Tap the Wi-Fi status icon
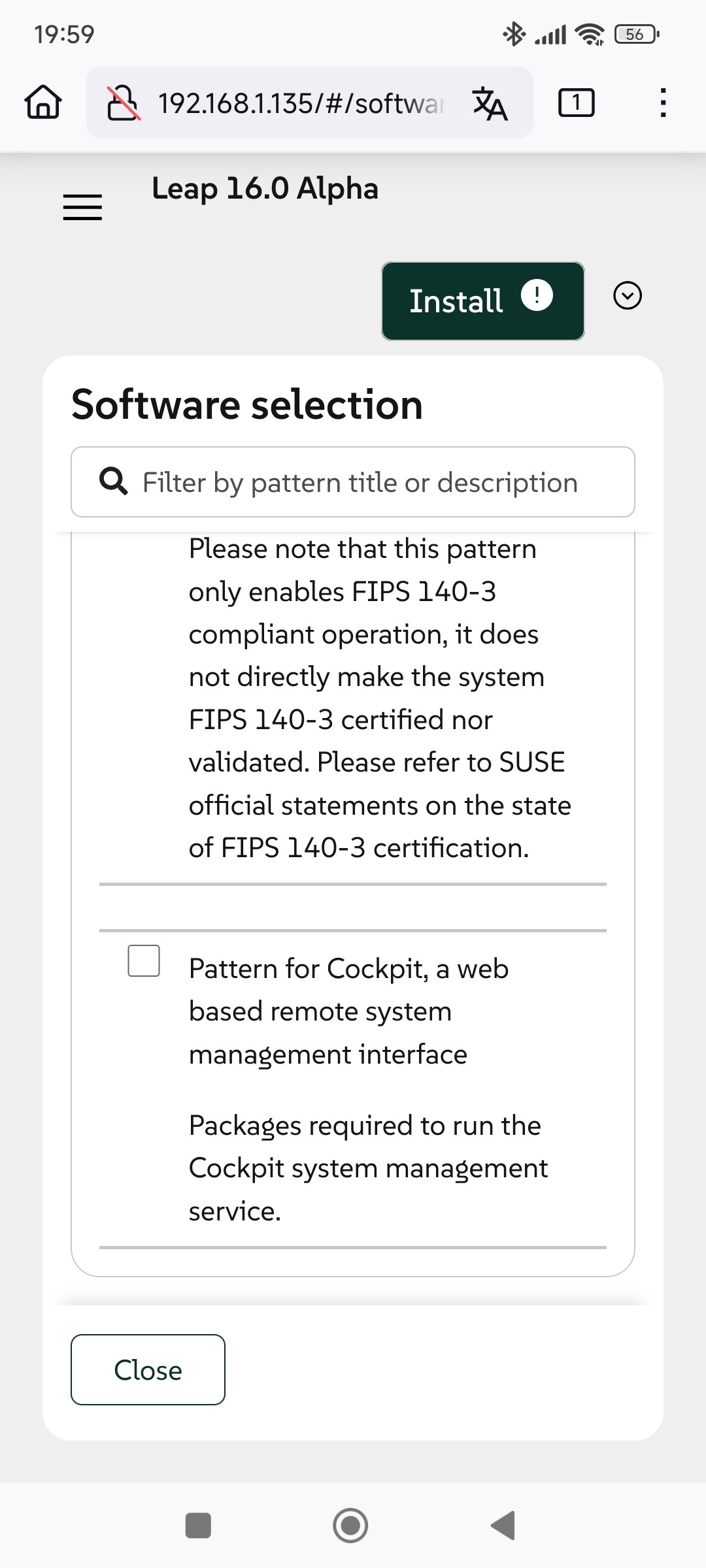The width and height of the screenshot is (706, 1568). click(x=590, y=34)
